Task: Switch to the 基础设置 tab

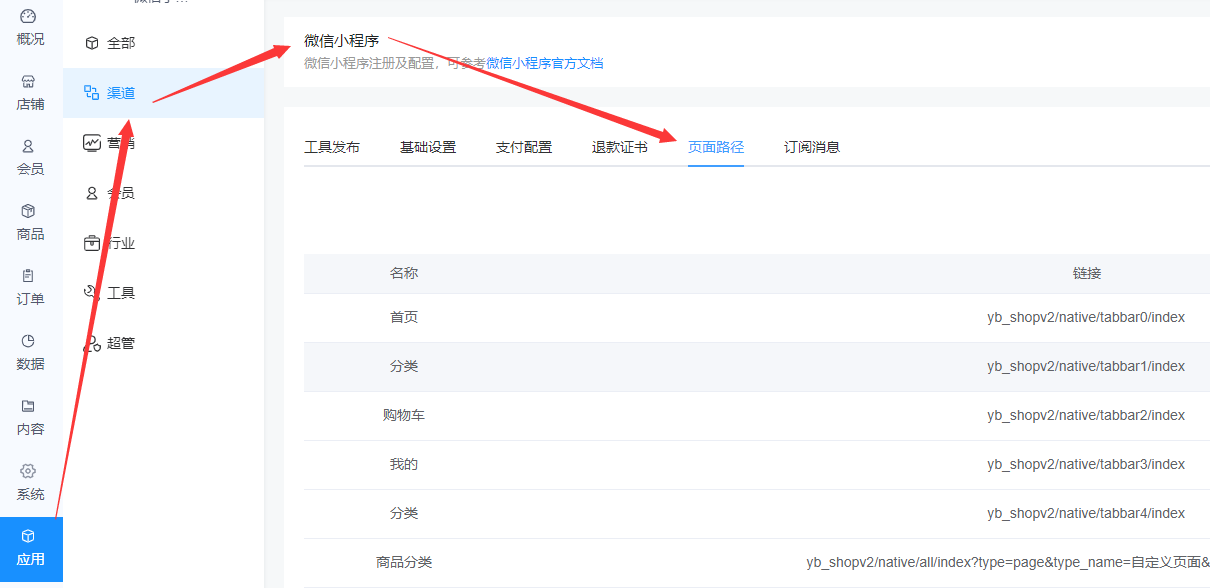Action: (428, 147)
